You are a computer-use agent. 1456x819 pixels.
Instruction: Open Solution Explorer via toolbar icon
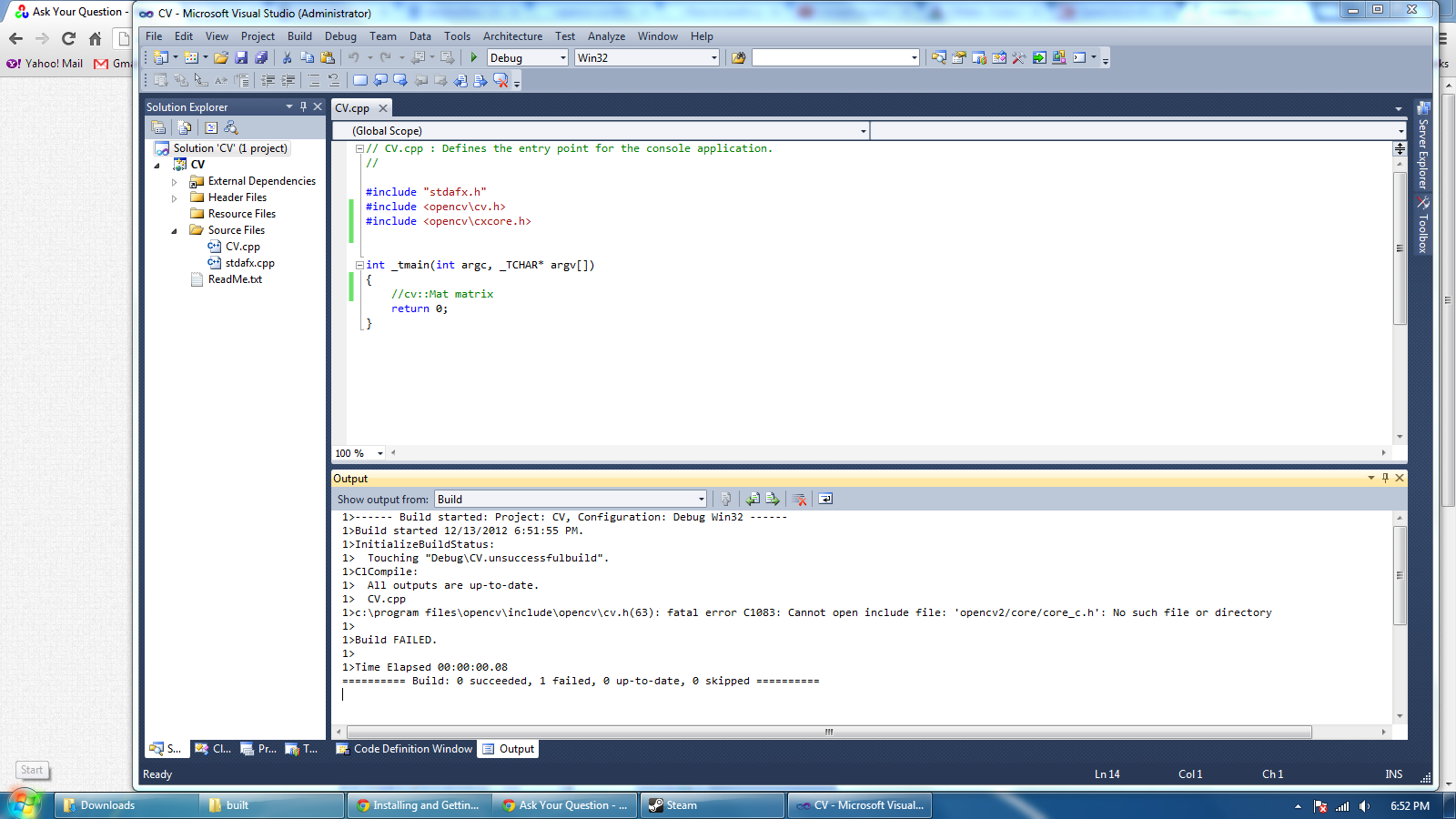point(939,57)
